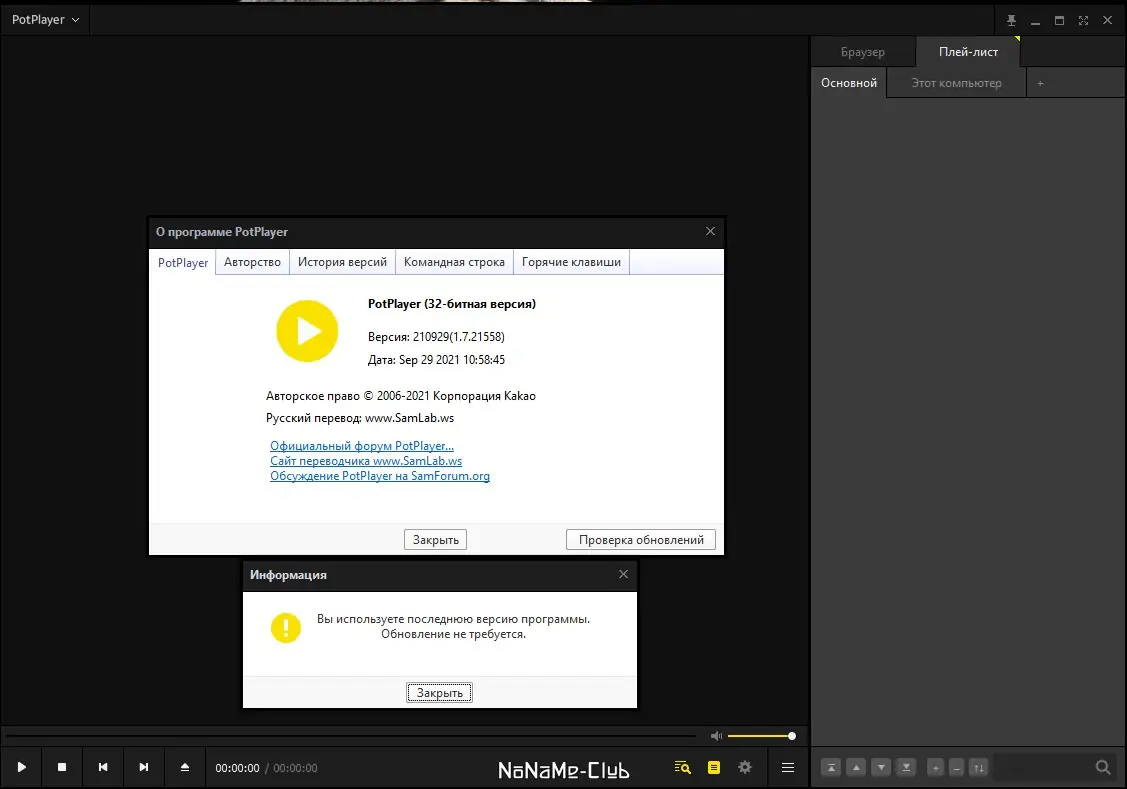Screen dimensions: 1127x789
Task: Open the PotPlayer main menu dropdown
Action: pyautogui.click(x=45, y=20)
